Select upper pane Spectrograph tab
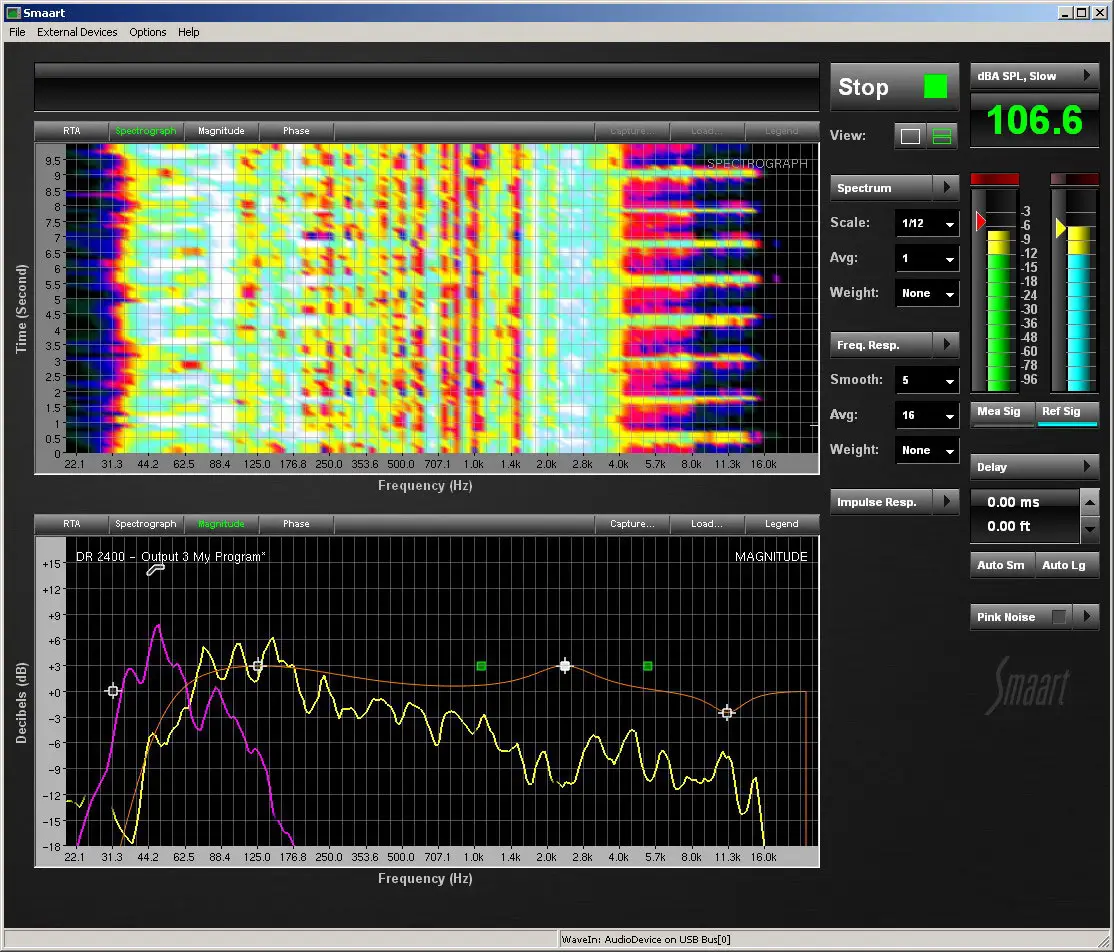The height and width of the screenshot is (952, 1114). click(146, 131)
